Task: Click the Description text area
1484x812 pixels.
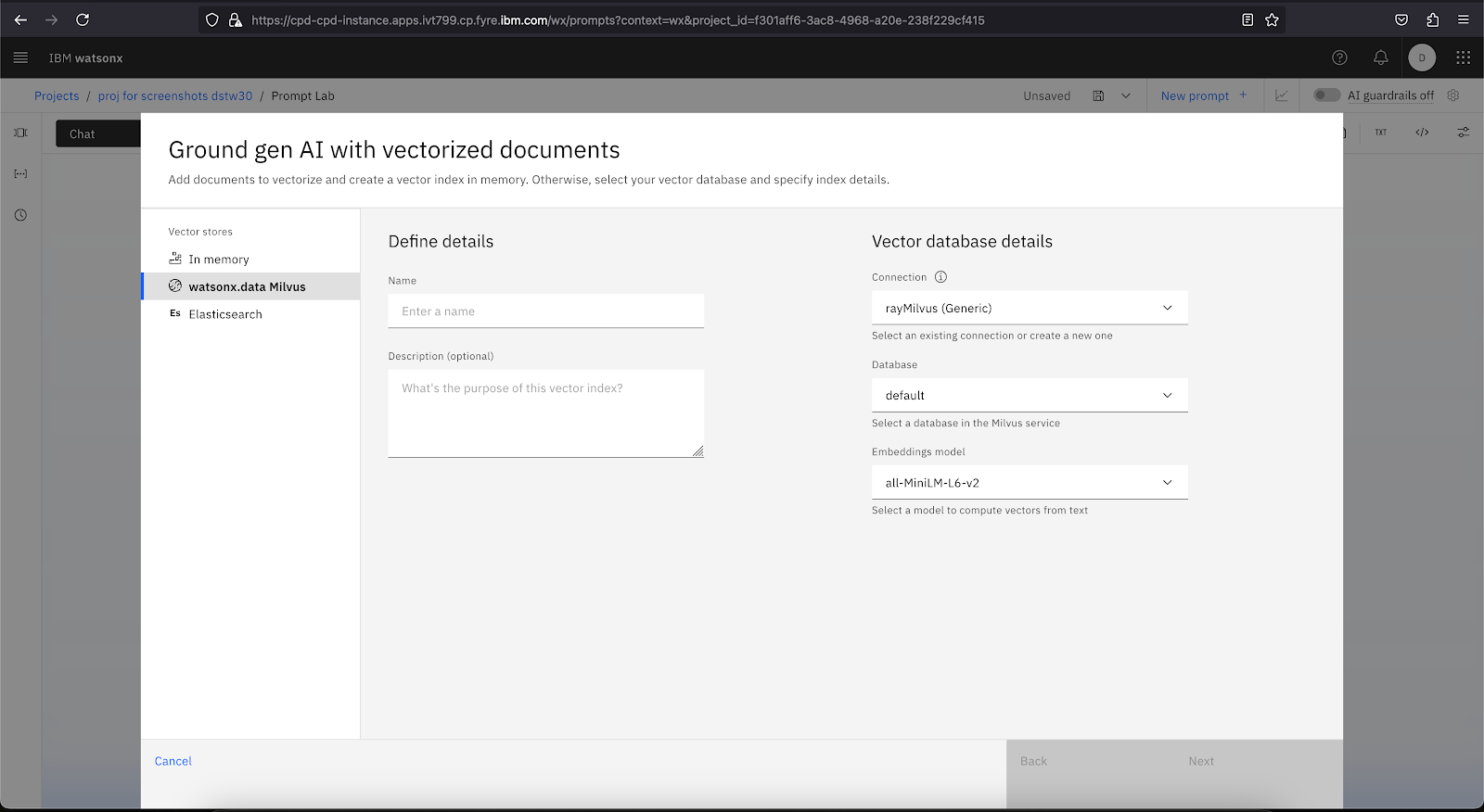Action: tap(545, 413)
